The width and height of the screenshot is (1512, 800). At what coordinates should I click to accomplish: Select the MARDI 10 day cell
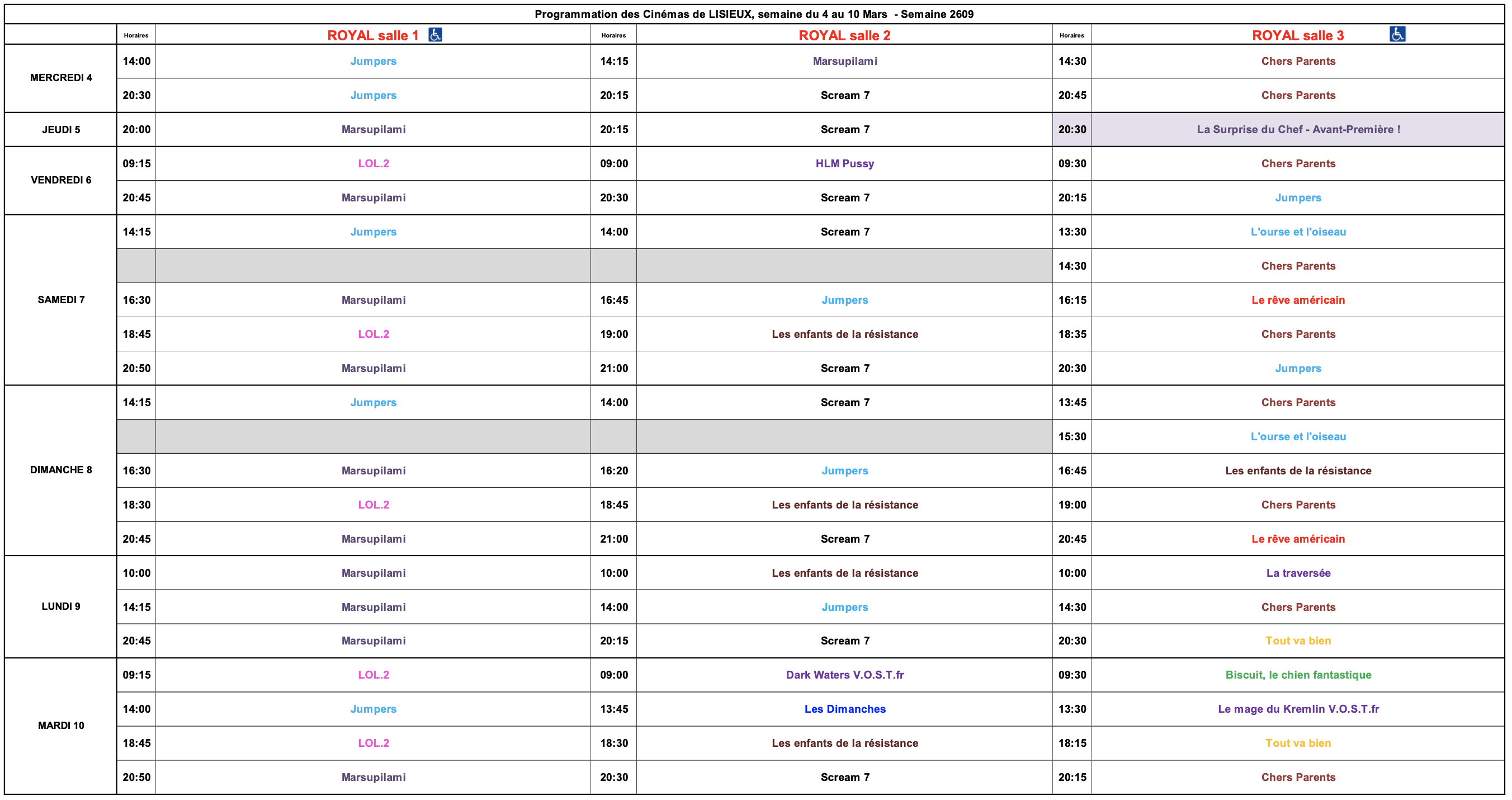click(x=61, y=725)
